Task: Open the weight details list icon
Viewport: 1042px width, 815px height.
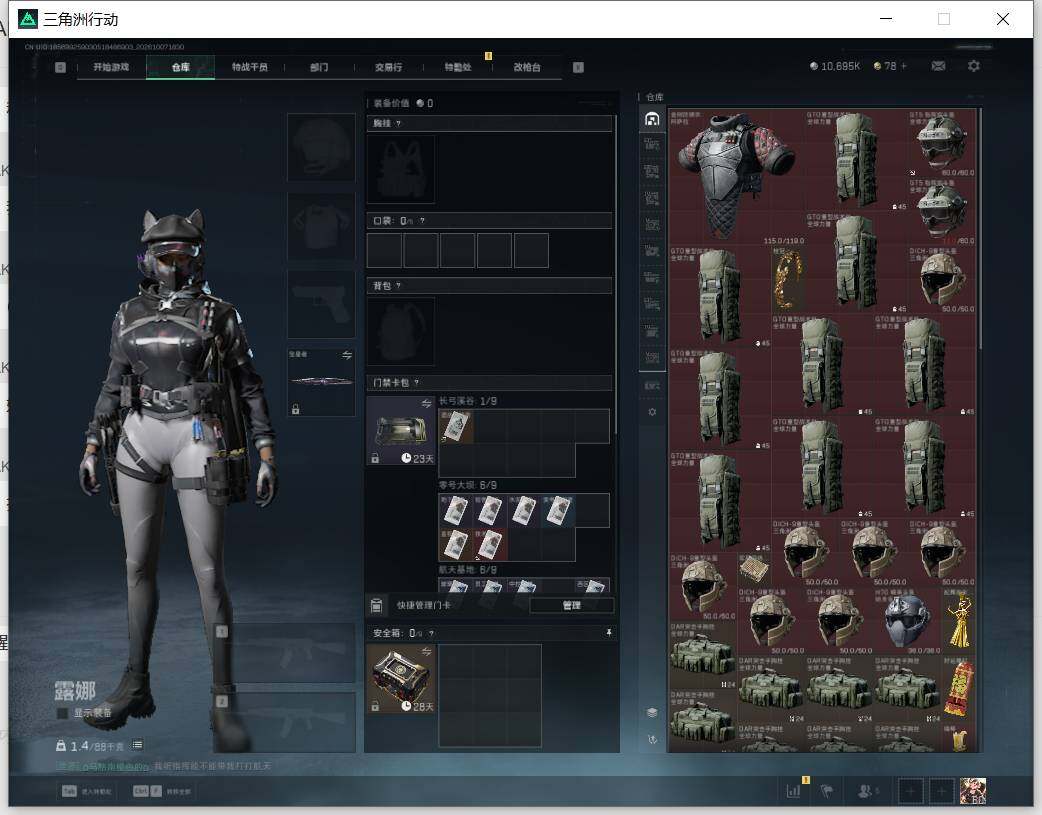Action: click(137, 745)
